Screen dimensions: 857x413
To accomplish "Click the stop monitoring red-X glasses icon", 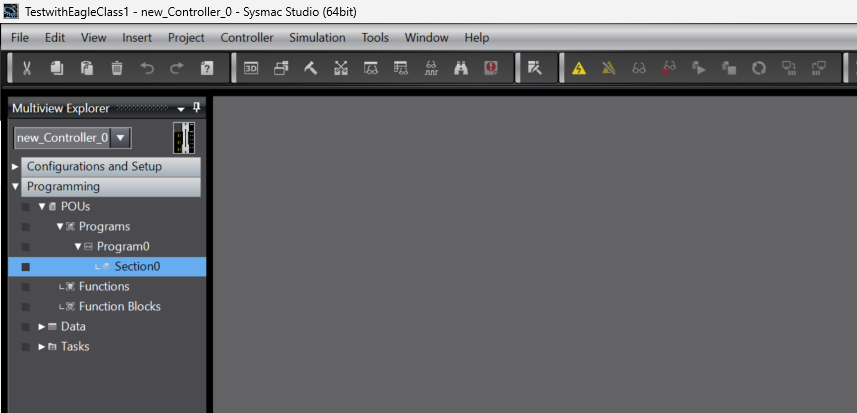I will (669, 68).
